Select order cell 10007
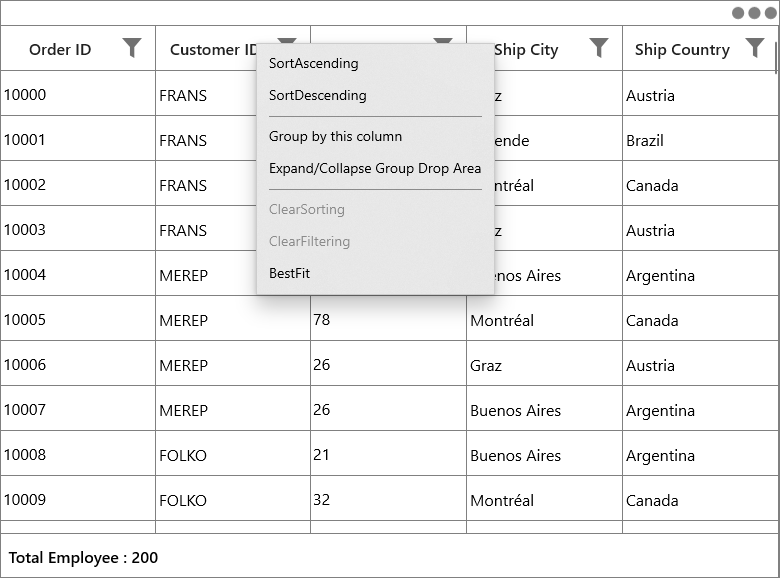The image size is (780, 578). [x=78, y=408]
